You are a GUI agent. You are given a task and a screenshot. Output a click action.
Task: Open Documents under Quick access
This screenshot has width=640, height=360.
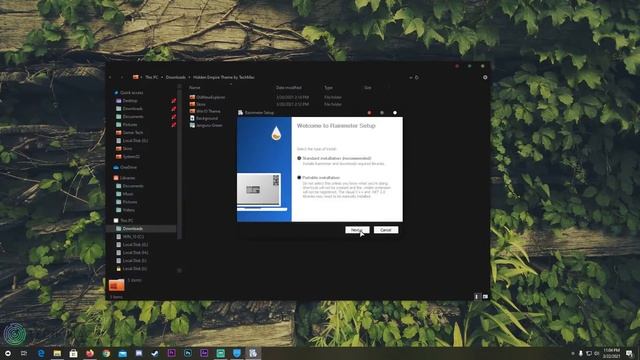click(130, 116)
